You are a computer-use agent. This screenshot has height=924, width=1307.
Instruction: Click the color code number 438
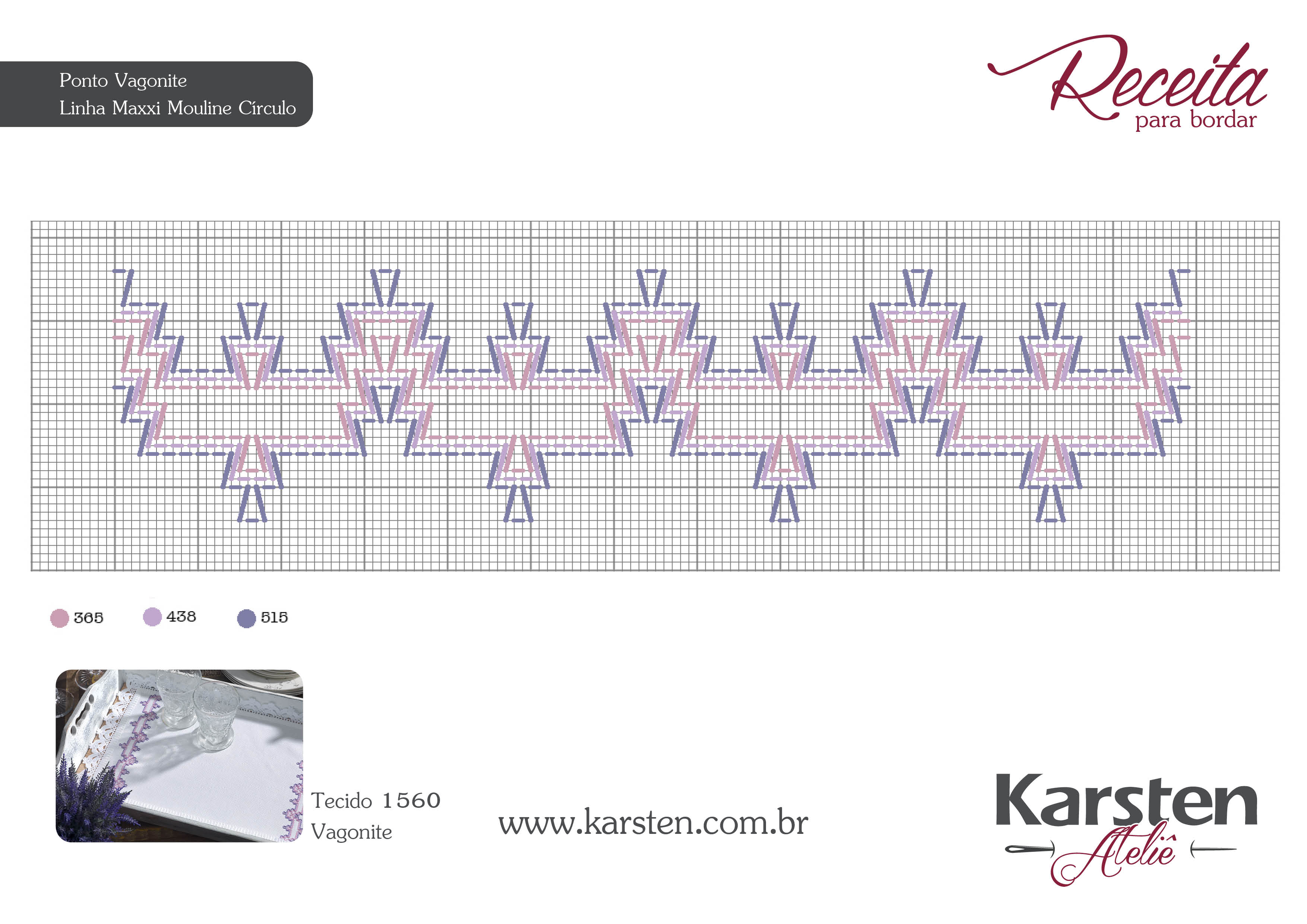pos(181,616)
